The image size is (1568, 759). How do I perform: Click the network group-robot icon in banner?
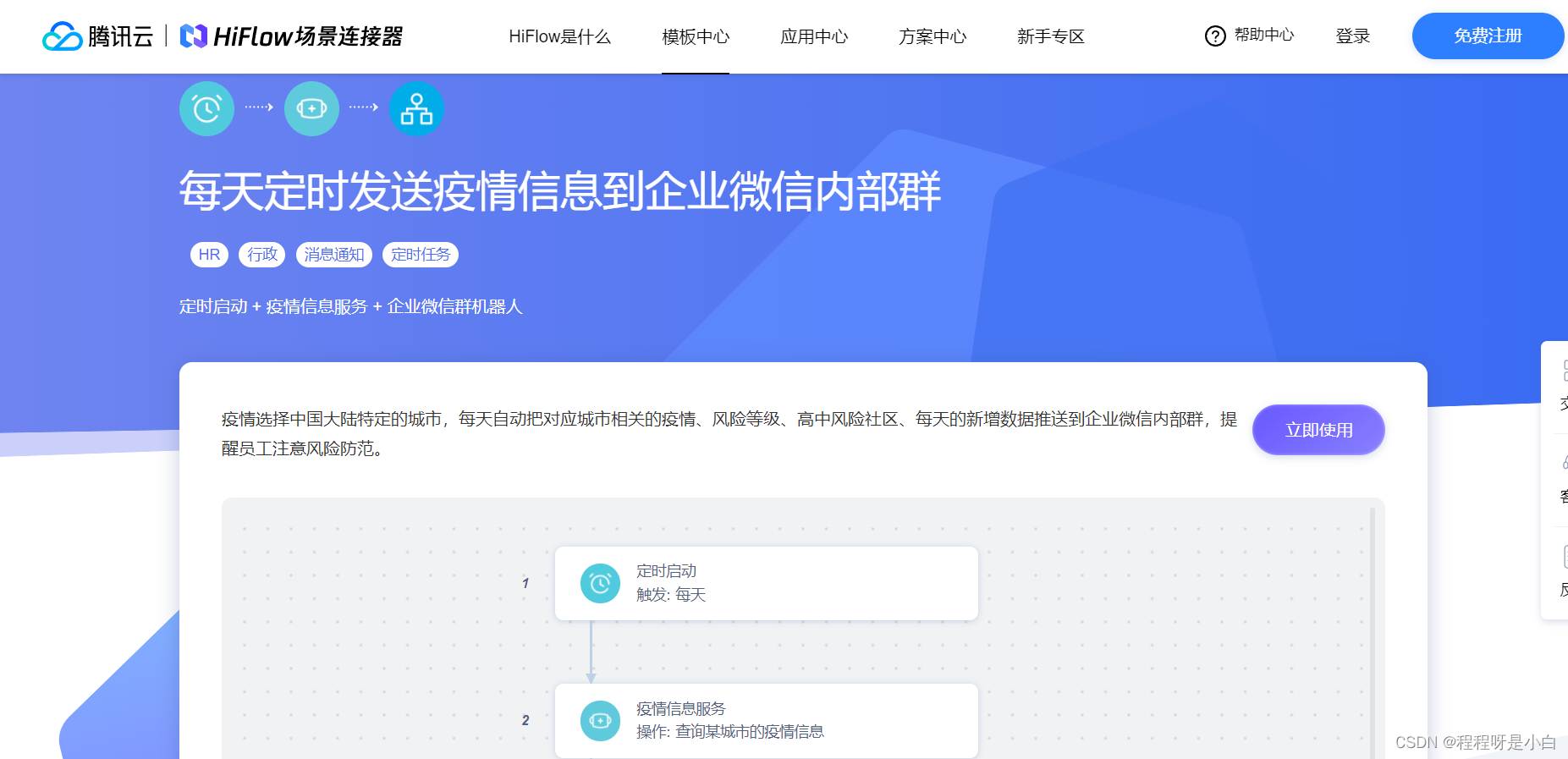pos(416,108)
